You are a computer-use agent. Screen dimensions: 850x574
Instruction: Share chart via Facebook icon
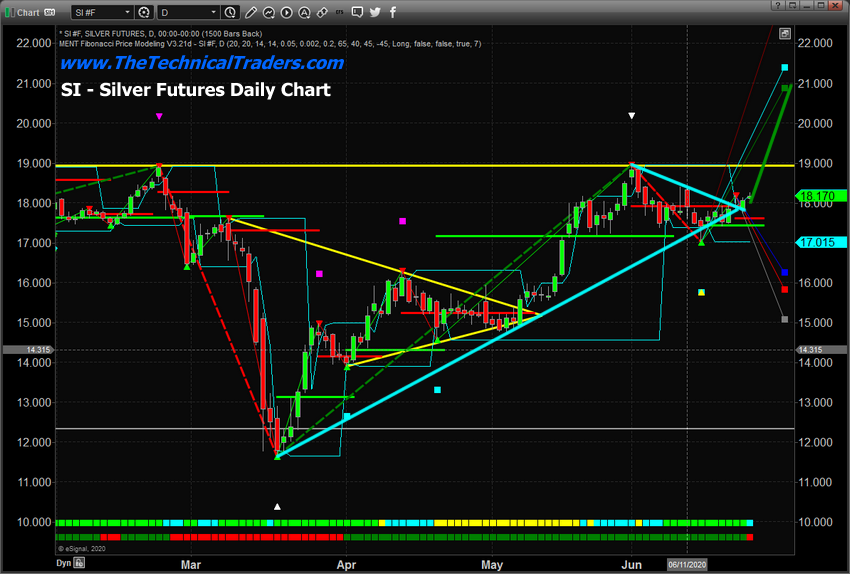click(x=392, y=12)
